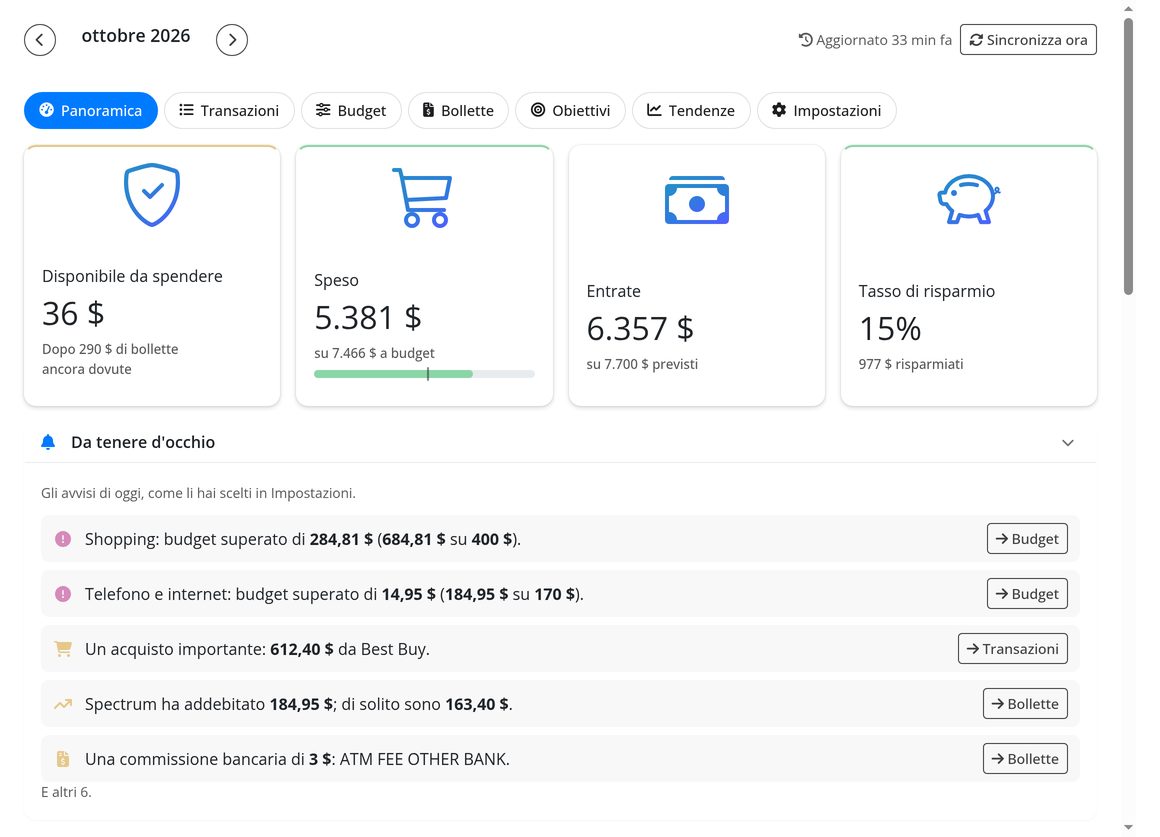Click the 'E altri 6.' text
This screenshot has width=1160, height=837.
pyautogui.click(x=66, y=792)
